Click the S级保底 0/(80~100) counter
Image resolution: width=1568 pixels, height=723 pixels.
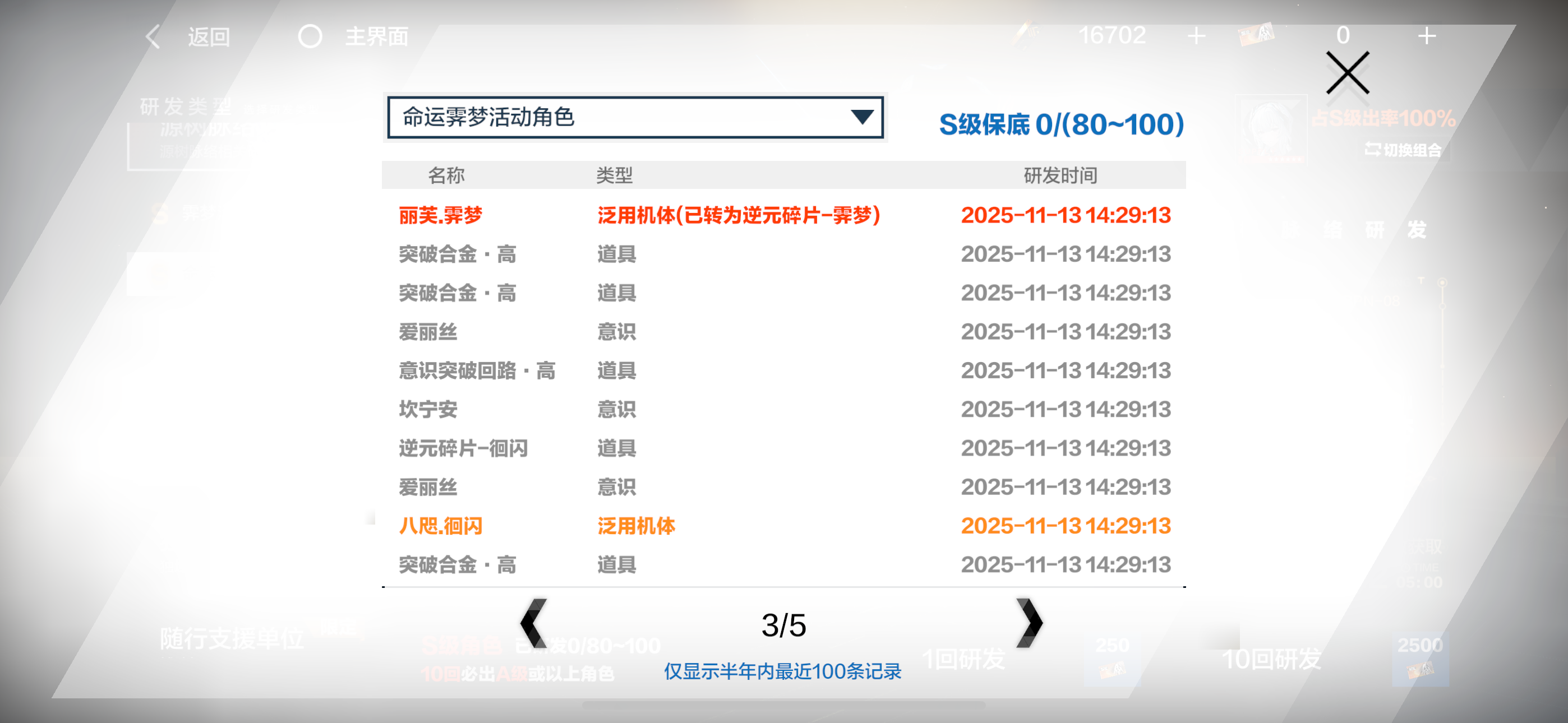point(1061,124)
